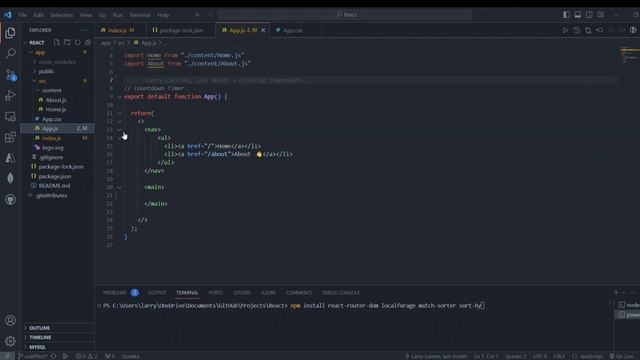Collapse all folders in Explorer
This screenshot has width=640, height=360.
pos(88,42)
